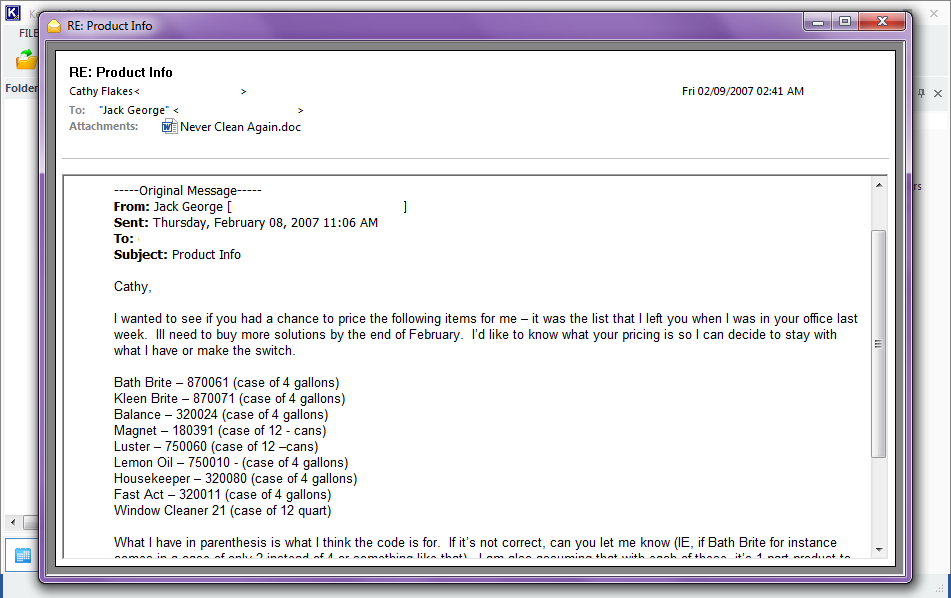The width and height of the screenshot is (951, 598).
Task: Open the FILE menu in background window
Action: pyautogui.click(x=29, y=33)
